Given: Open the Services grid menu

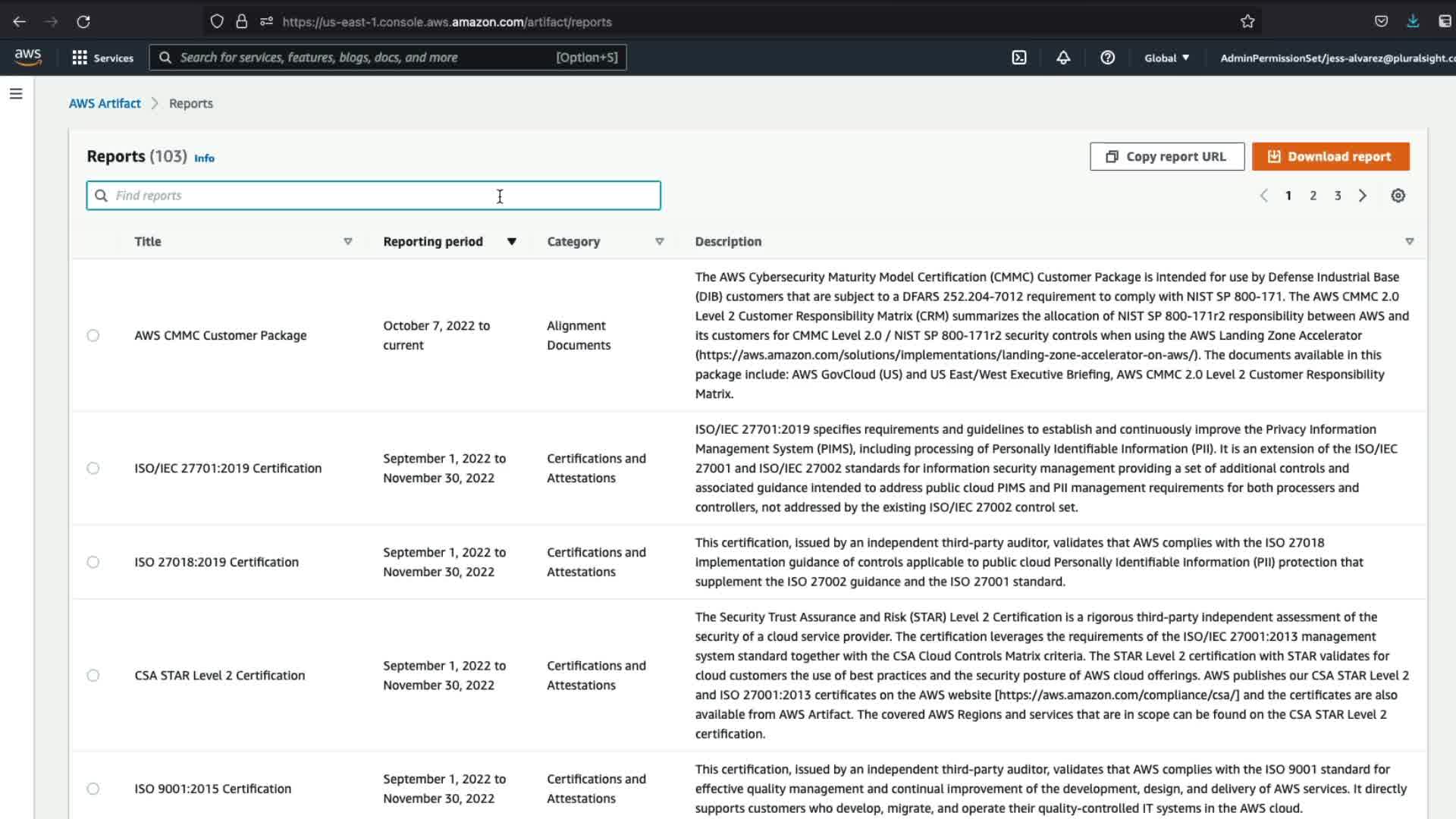Looking at the screenshot, I should [x=102, y=58].
